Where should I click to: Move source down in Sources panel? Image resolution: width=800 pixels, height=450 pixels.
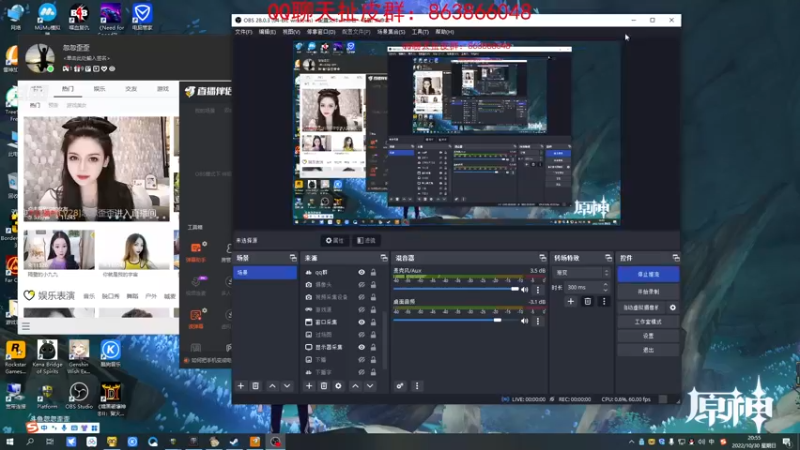click(x=370, y=386)
